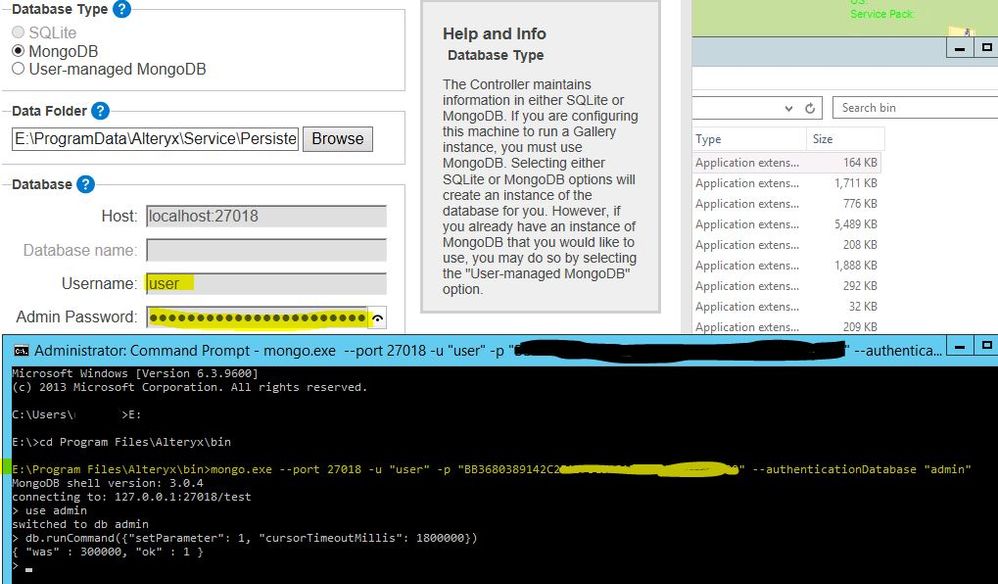Screen dimensions: 998x584
Task: Click the 'connecting to: 127.0.0.1:27018/test' line
Action: pos(132,497)
